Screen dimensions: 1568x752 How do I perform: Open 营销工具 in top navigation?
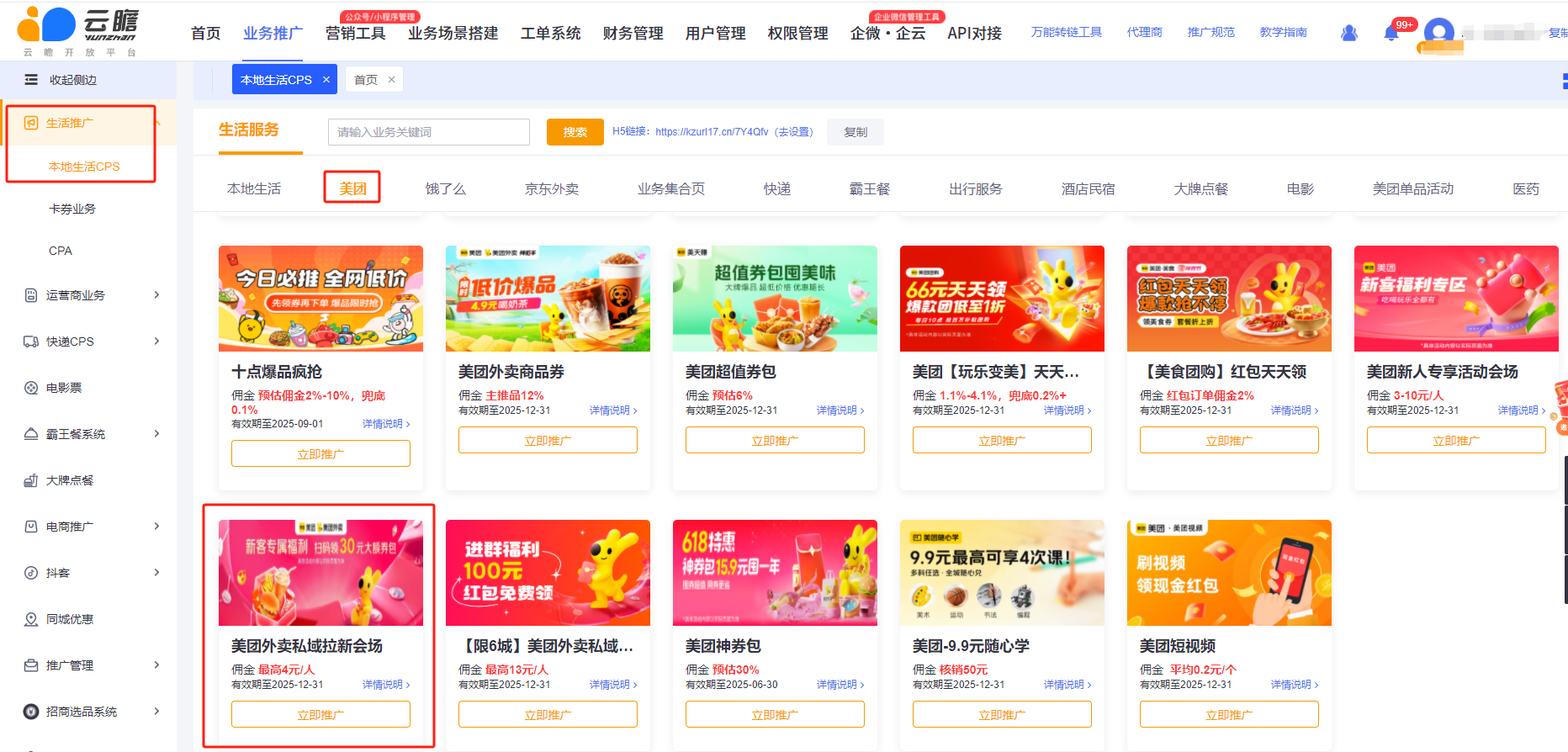(x=355, y=33)
